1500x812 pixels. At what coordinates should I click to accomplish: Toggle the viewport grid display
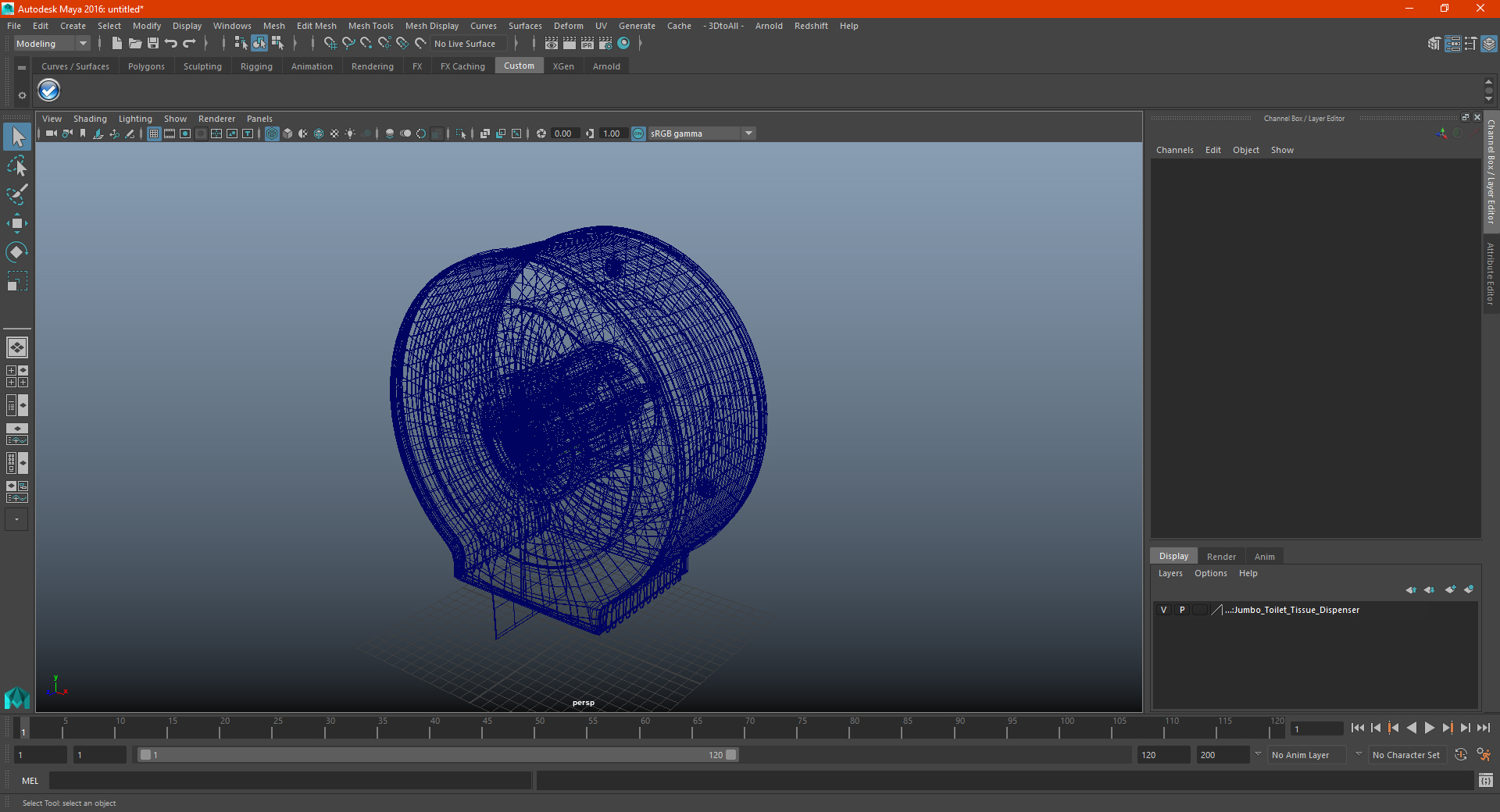click(154, 134)
